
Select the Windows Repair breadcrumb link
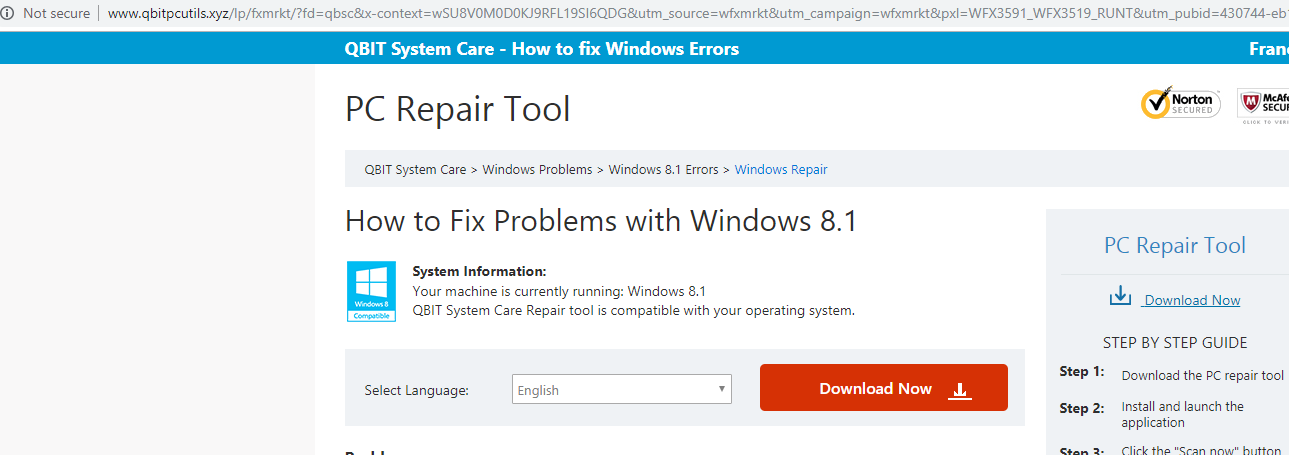781,170
